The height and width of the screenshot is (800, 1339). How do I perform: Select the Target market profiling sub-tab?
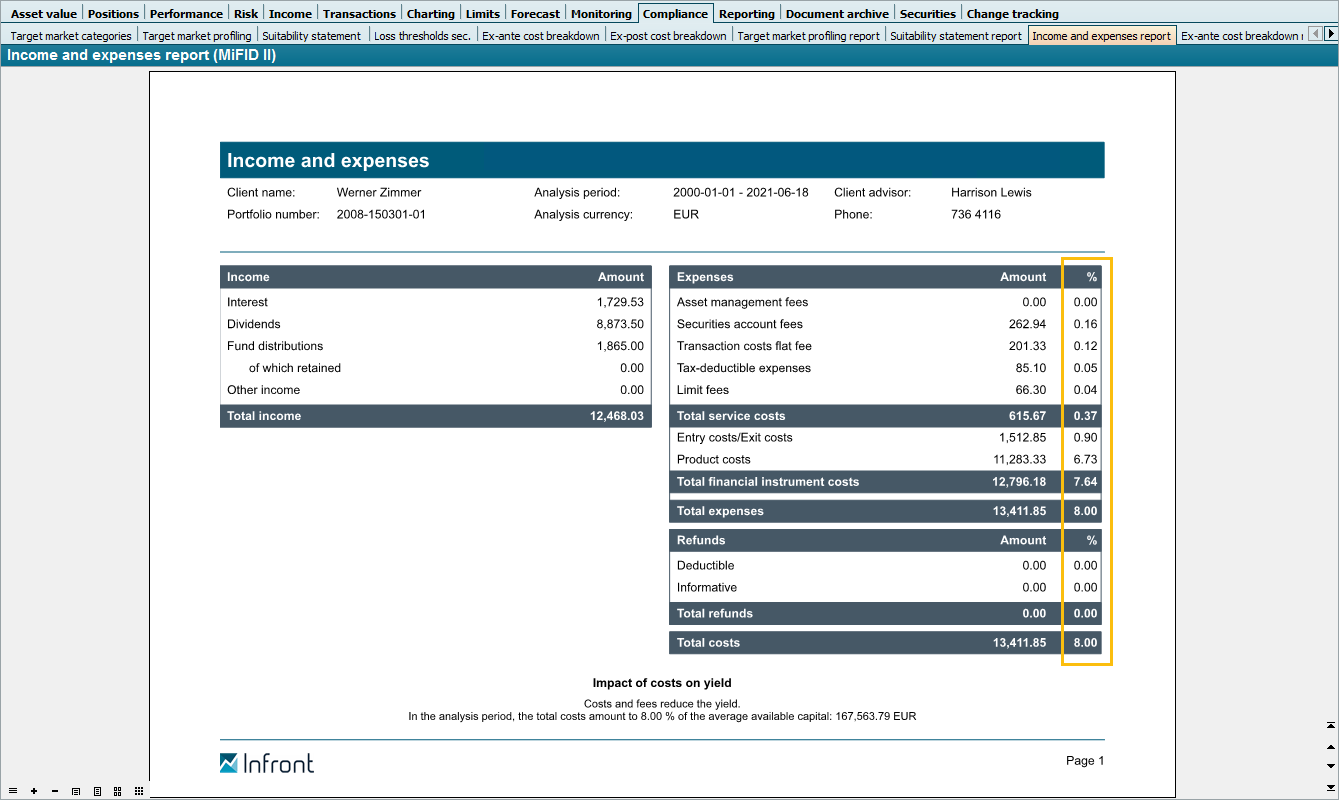click(197, 36)
